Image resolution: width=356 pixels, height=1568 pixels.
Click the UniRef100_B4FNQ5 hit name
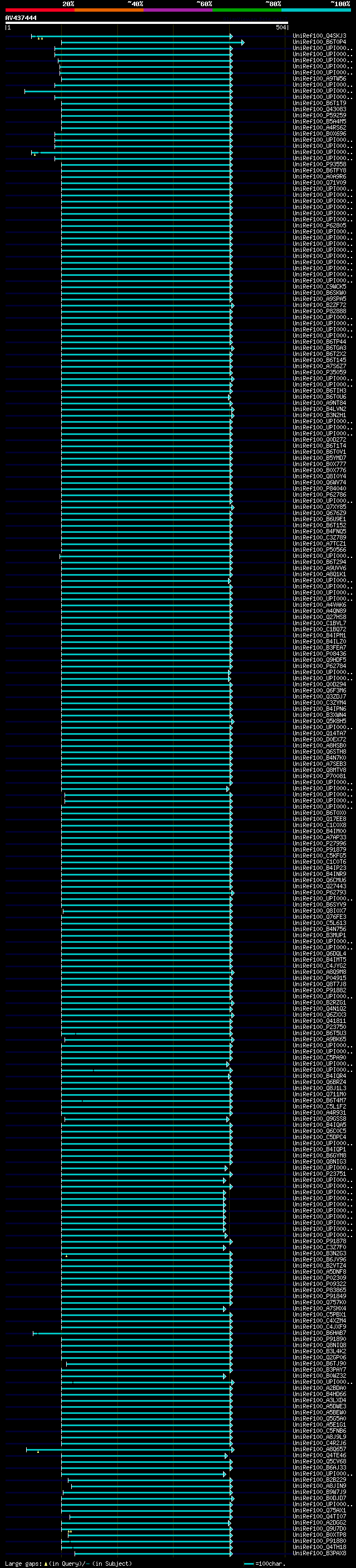pyautogui.click(x=319, y=531)
